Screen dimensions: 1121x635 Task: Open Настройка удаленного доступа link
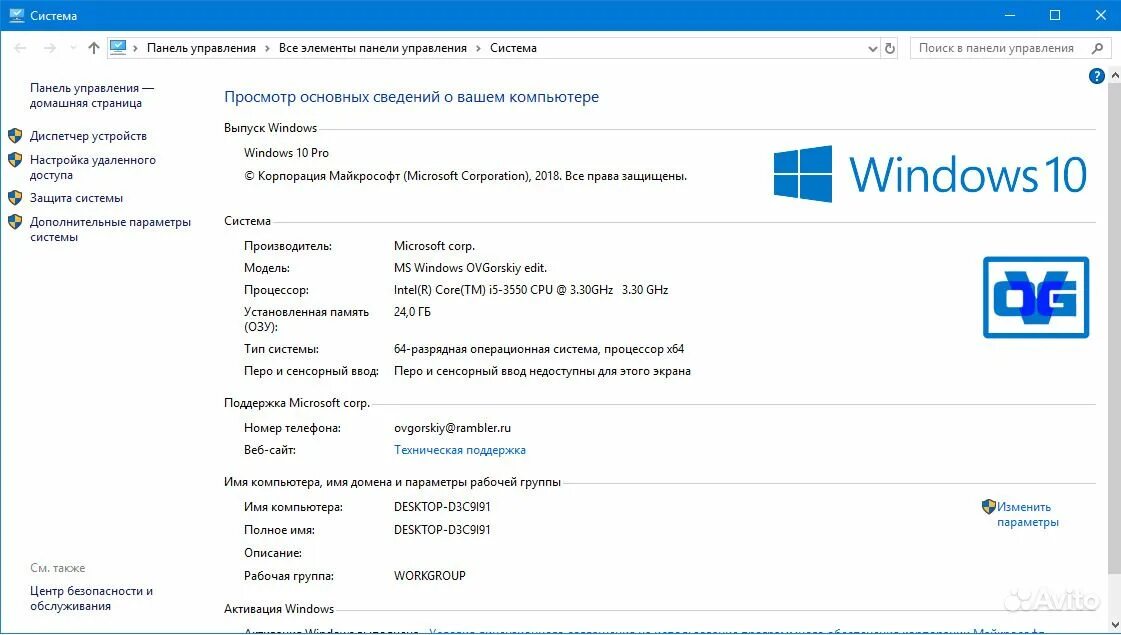92,167
